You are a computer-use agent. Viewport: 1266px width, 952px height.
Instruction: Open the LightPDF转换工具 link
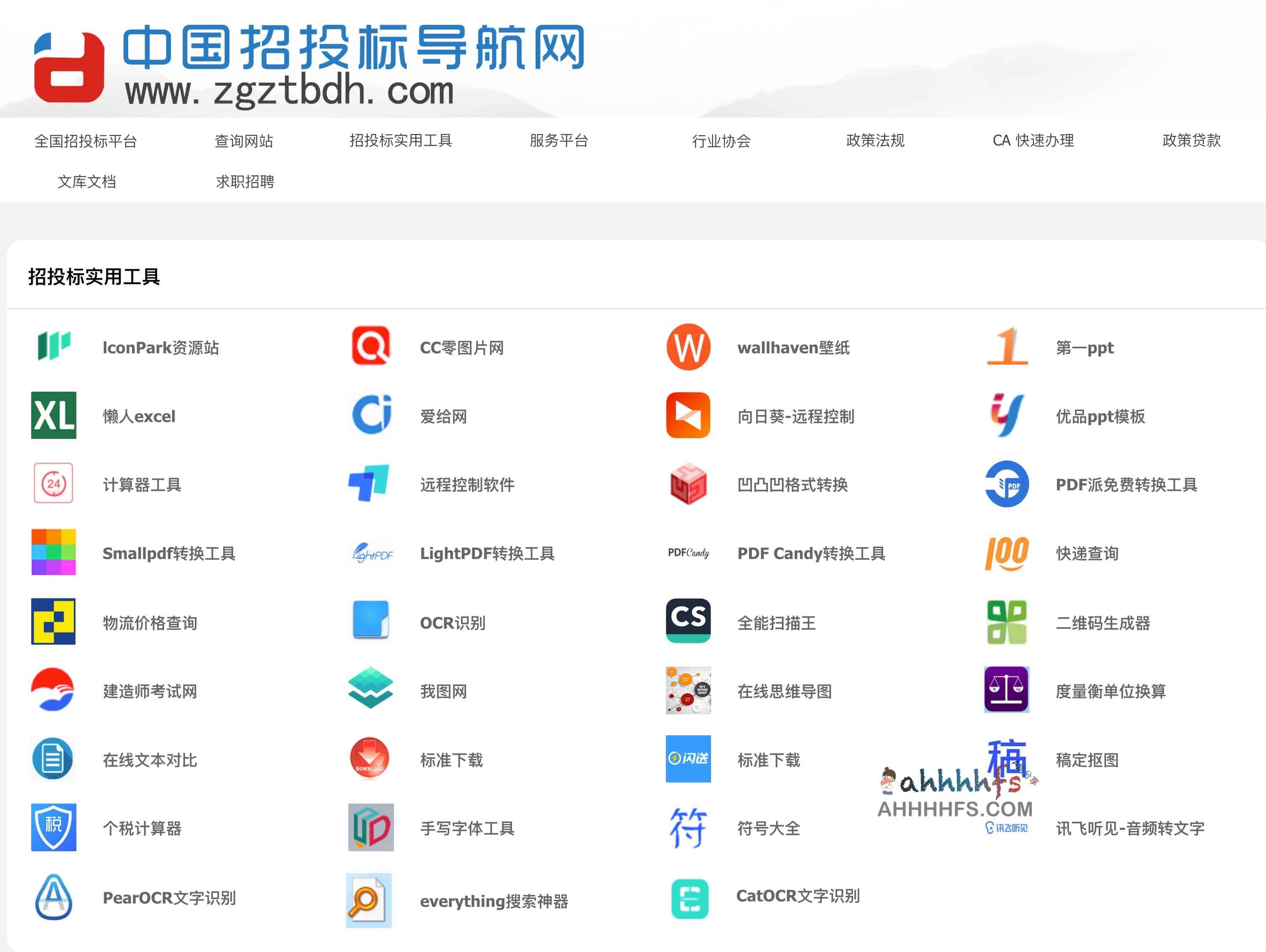(487, 552)
